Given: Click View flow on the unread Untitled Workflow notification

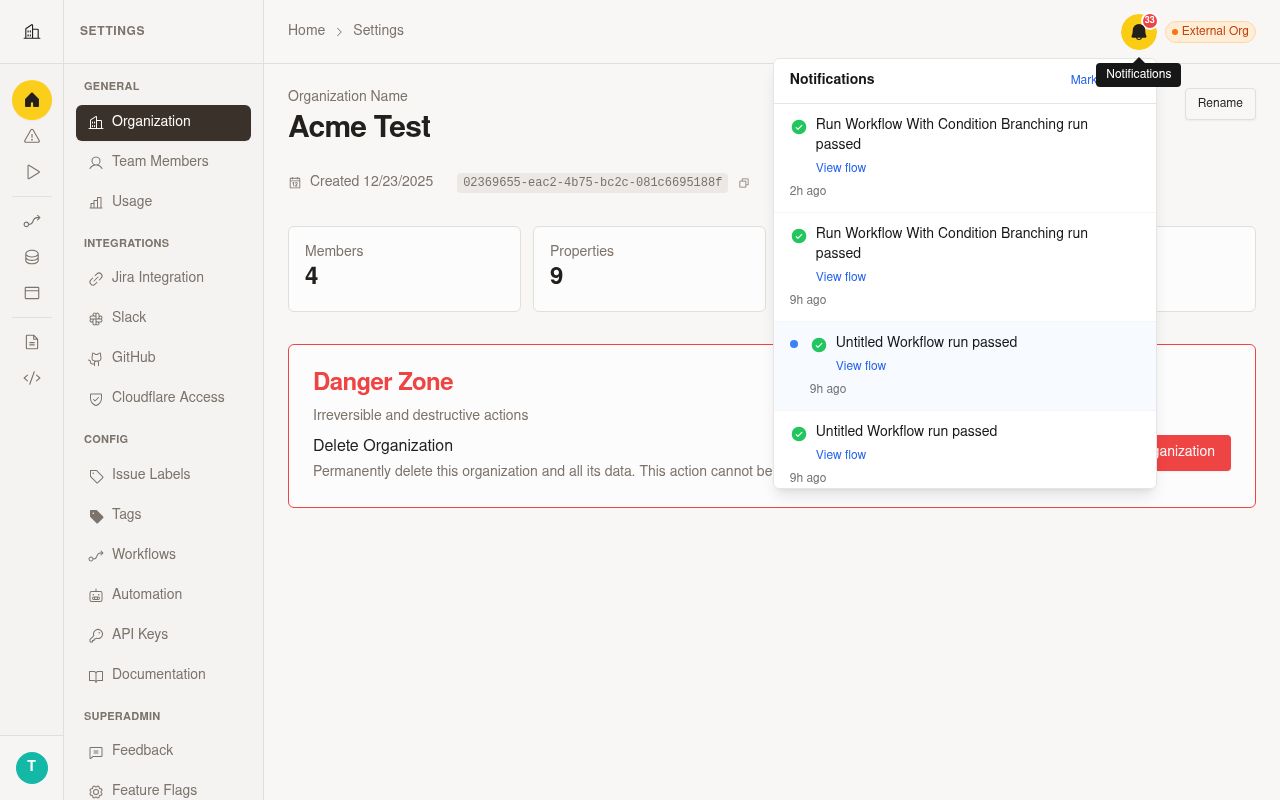Looking at the screenshot, I should pos(861,366).
